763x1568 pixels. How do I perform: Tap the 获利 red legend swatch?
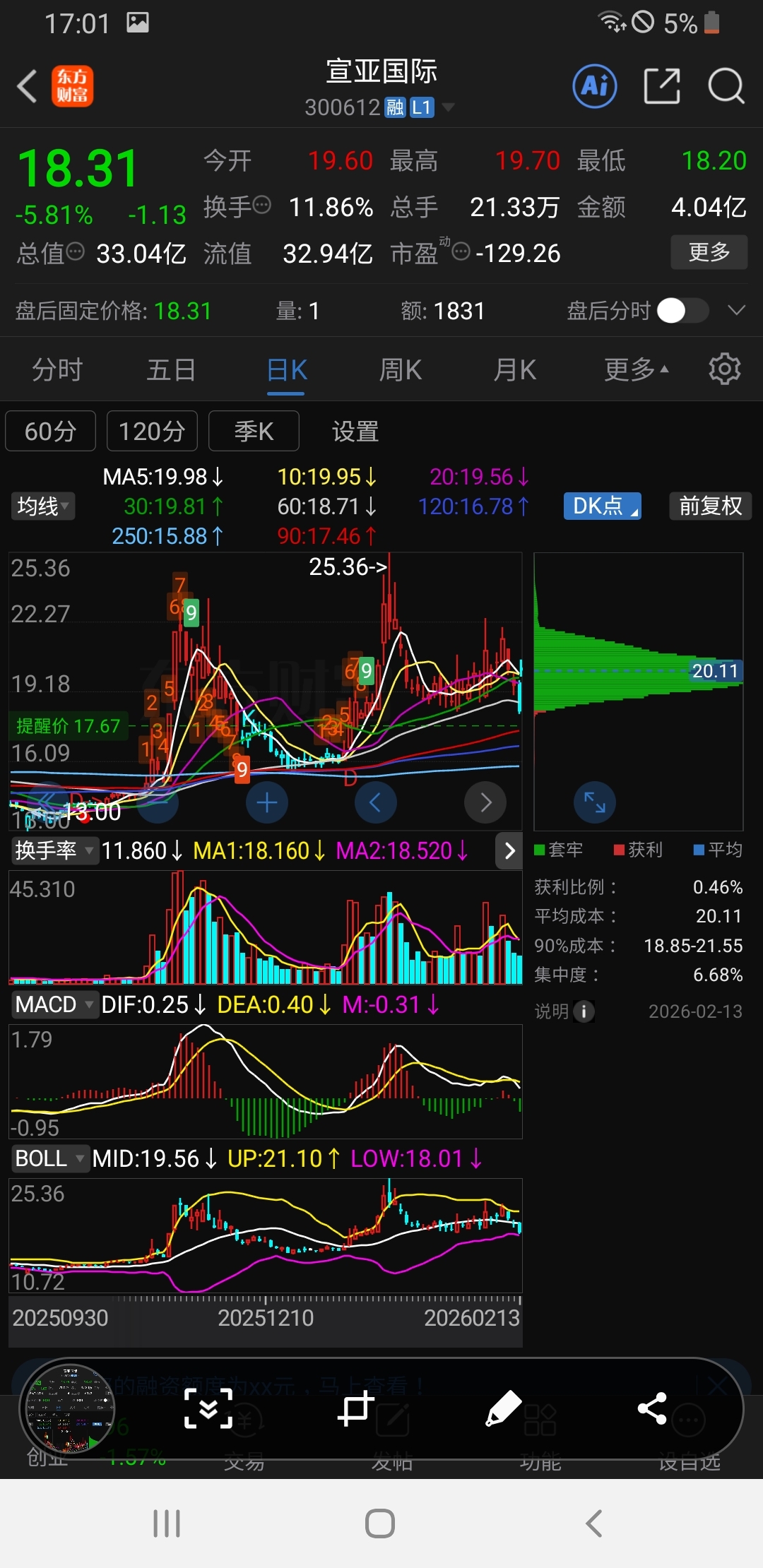click(619, 850)
